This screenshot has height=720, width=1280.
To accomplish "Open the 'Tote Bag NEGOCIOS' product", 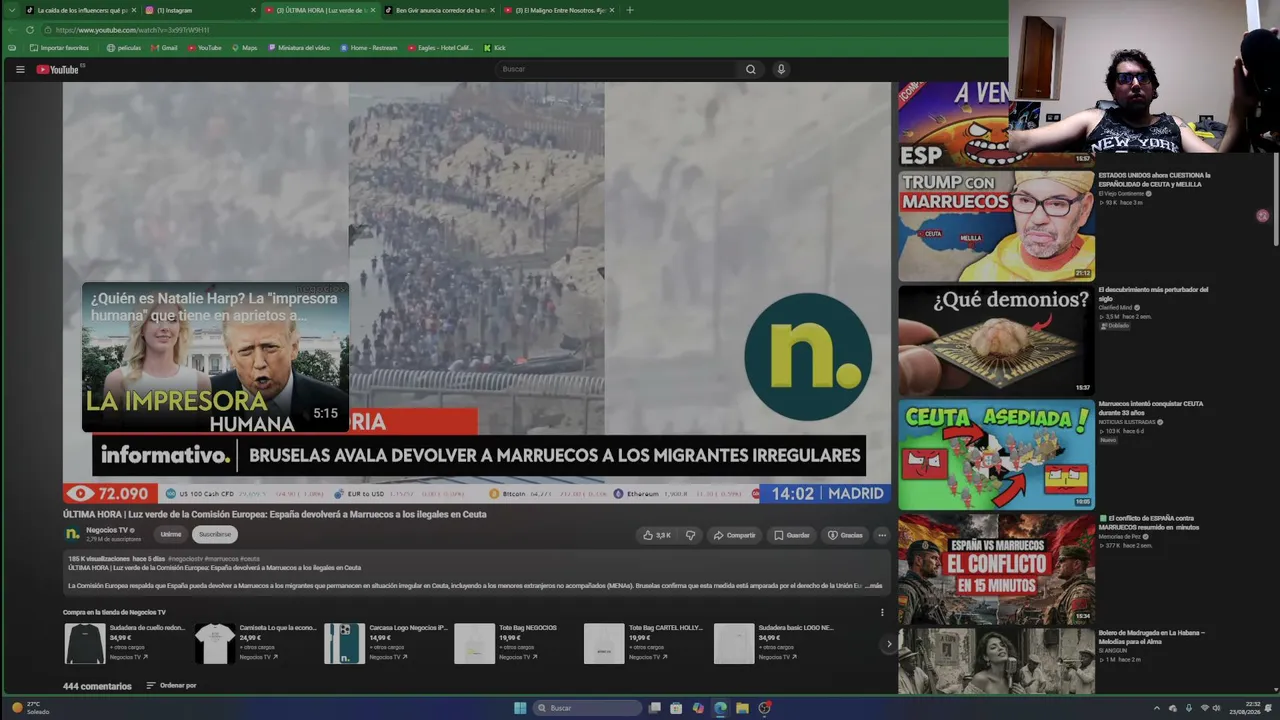I will (515, 643).
